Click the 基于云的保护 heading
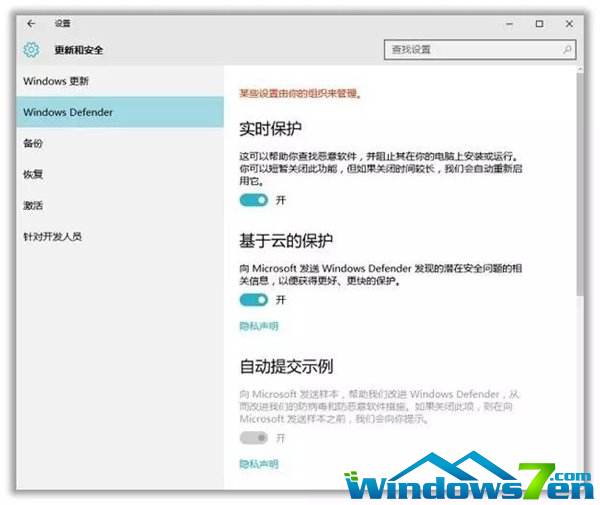This screenshot has height=505, width=600. pyautogui.click(x=286, y=241)
